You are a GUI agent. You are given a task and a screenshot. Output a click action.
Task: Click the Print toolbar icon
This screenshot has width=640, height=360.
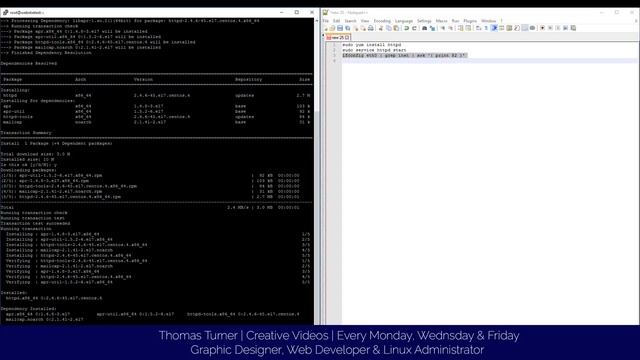[371, 28]
